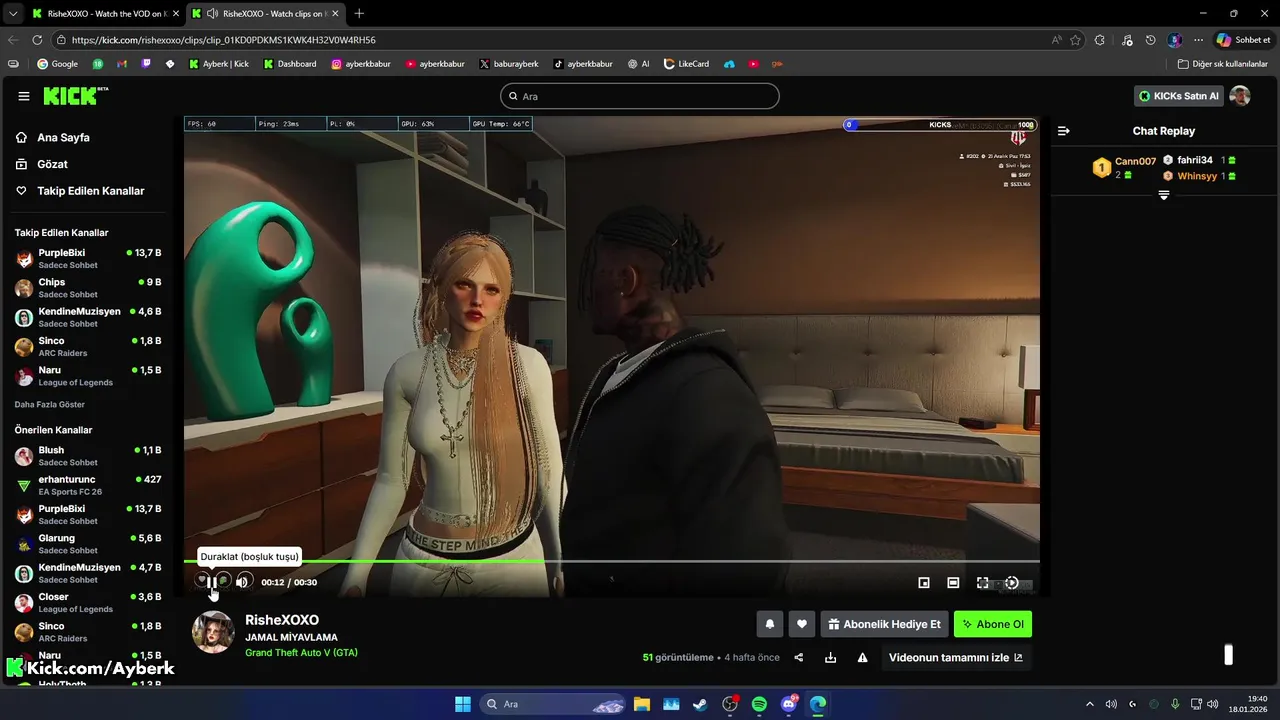Open Spotify from the taskbar
Screen dimensions: 1280x720
click(759, 704)
